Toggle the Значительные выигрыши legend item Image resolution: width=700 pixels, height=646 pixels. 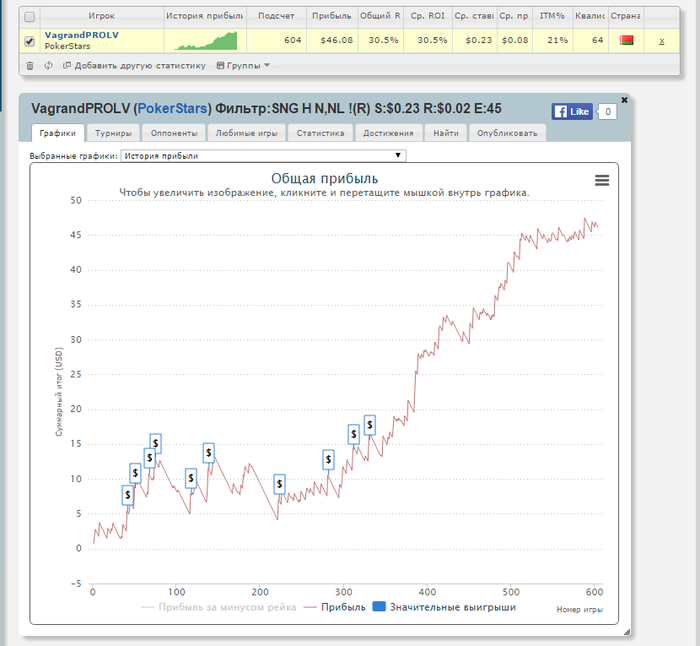[443, 607]
